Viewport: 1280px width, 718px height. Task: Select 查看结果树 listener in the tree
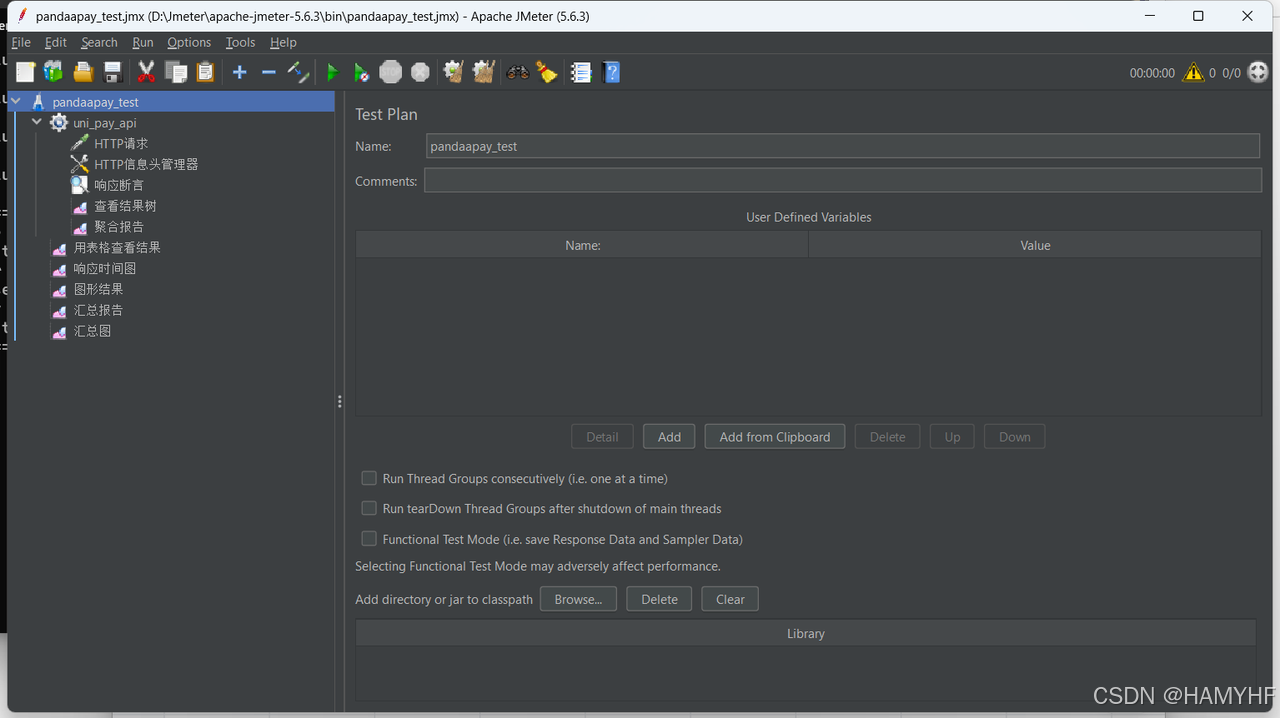pos(125,206)
